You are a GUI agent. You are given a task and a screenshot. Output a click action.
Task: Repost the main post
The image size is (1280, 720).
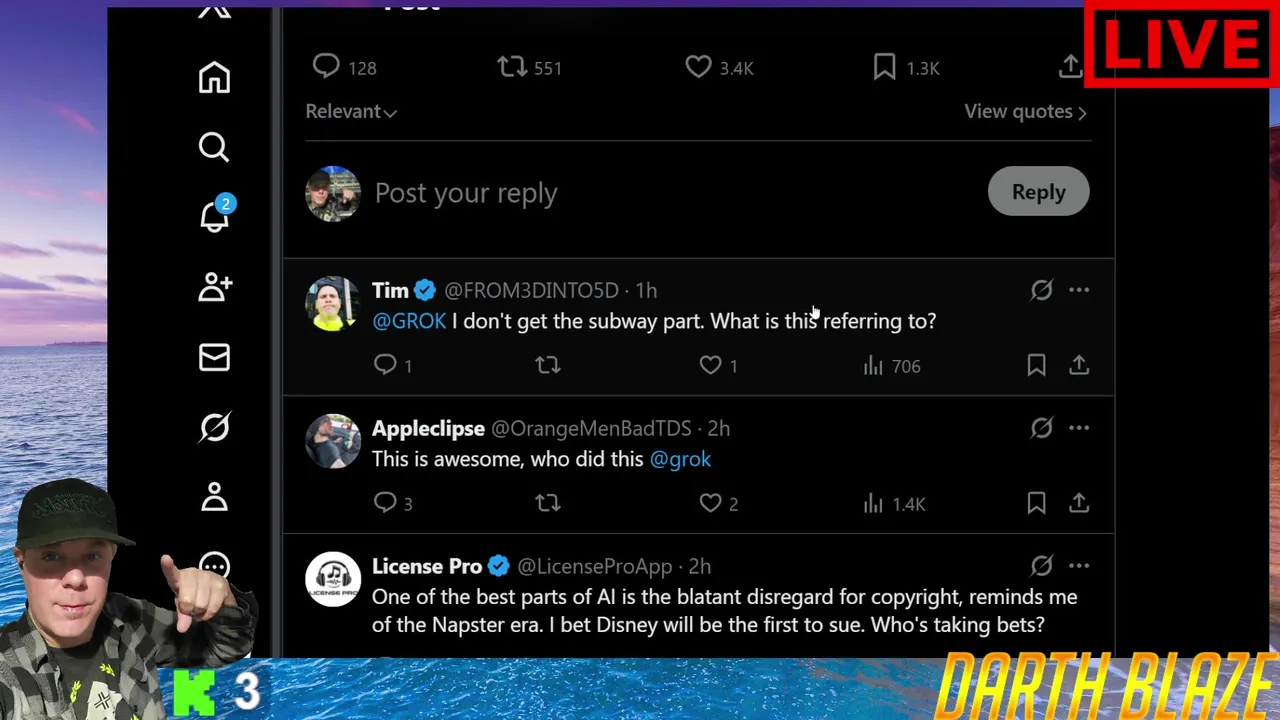[512, 67]
